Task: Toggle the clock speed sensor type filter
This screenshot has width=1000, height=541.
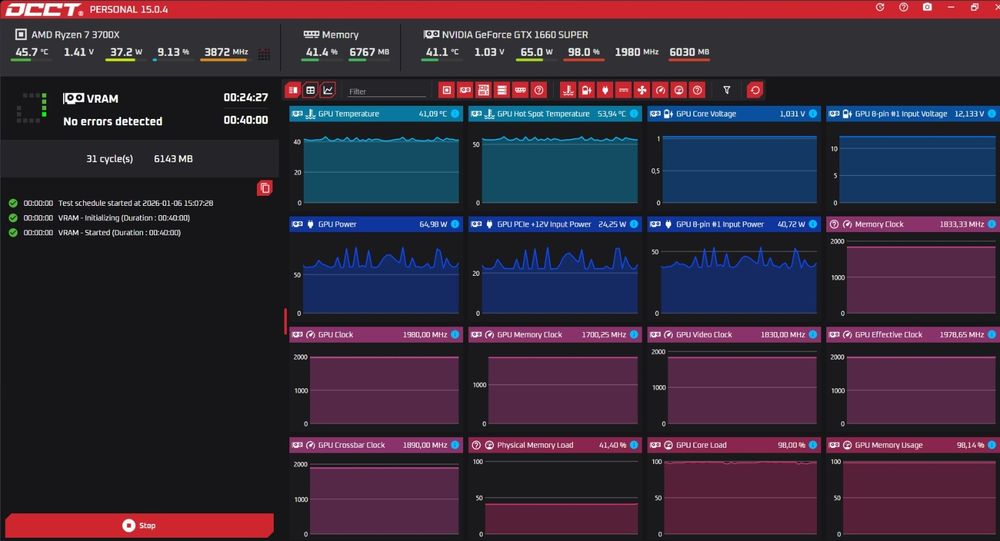Action: (x=661, y=90)
